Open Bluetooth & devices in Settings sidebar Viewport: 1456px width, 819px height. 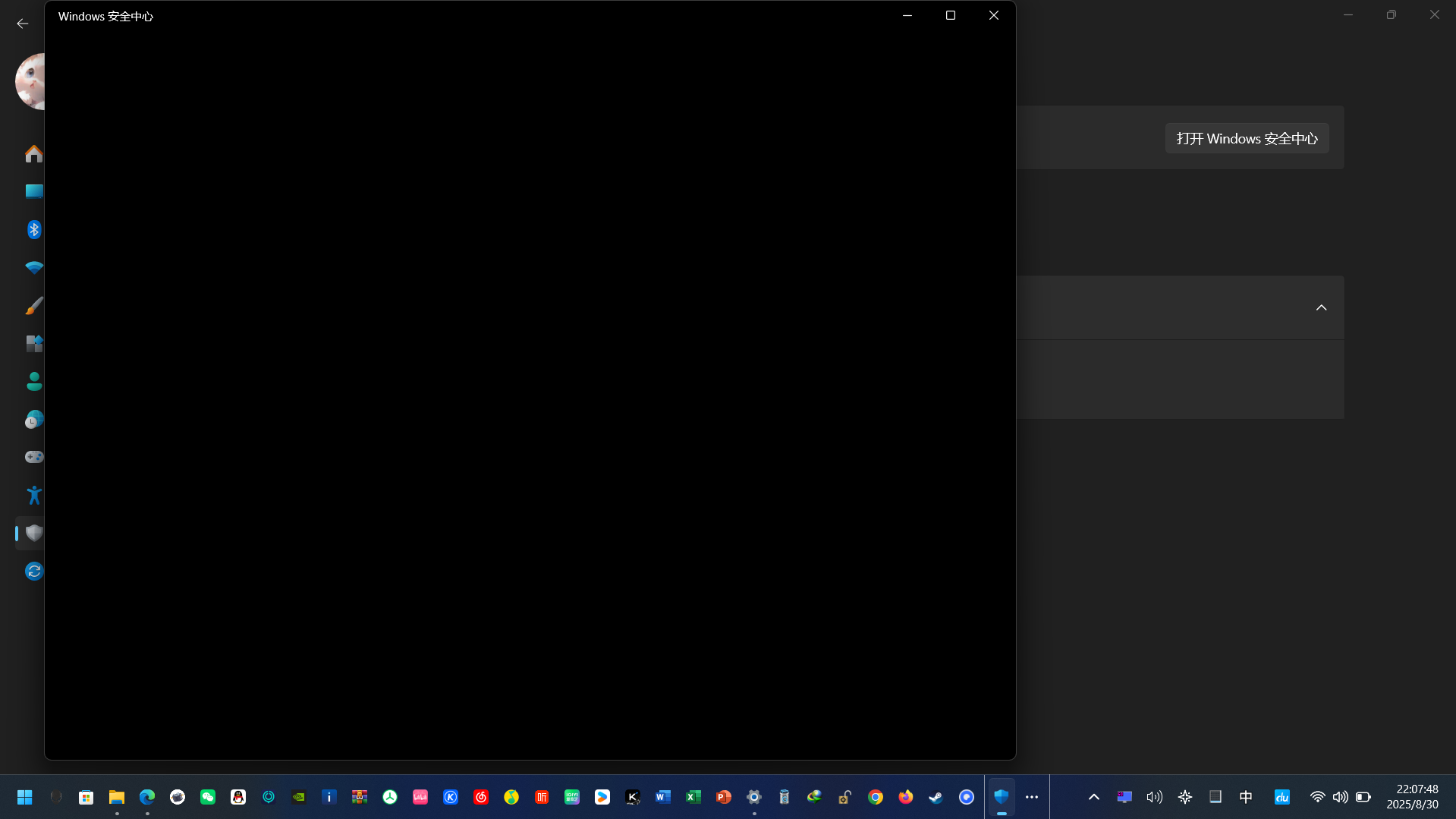pyautogui.click(x=33, y=230)
